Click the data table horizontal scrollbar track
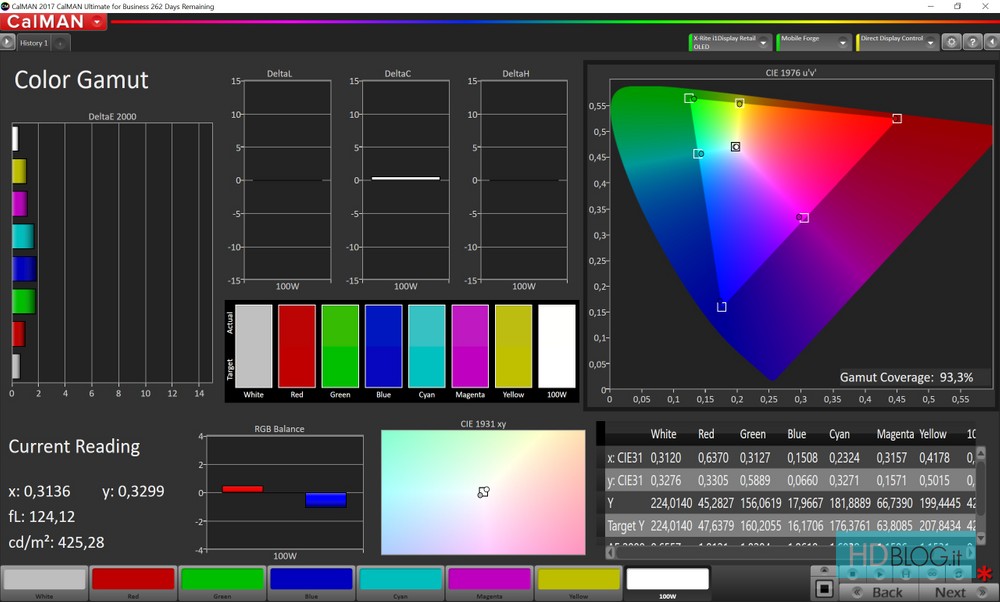The width and height of the screenshot is (1000, 602). coord(791,552)
